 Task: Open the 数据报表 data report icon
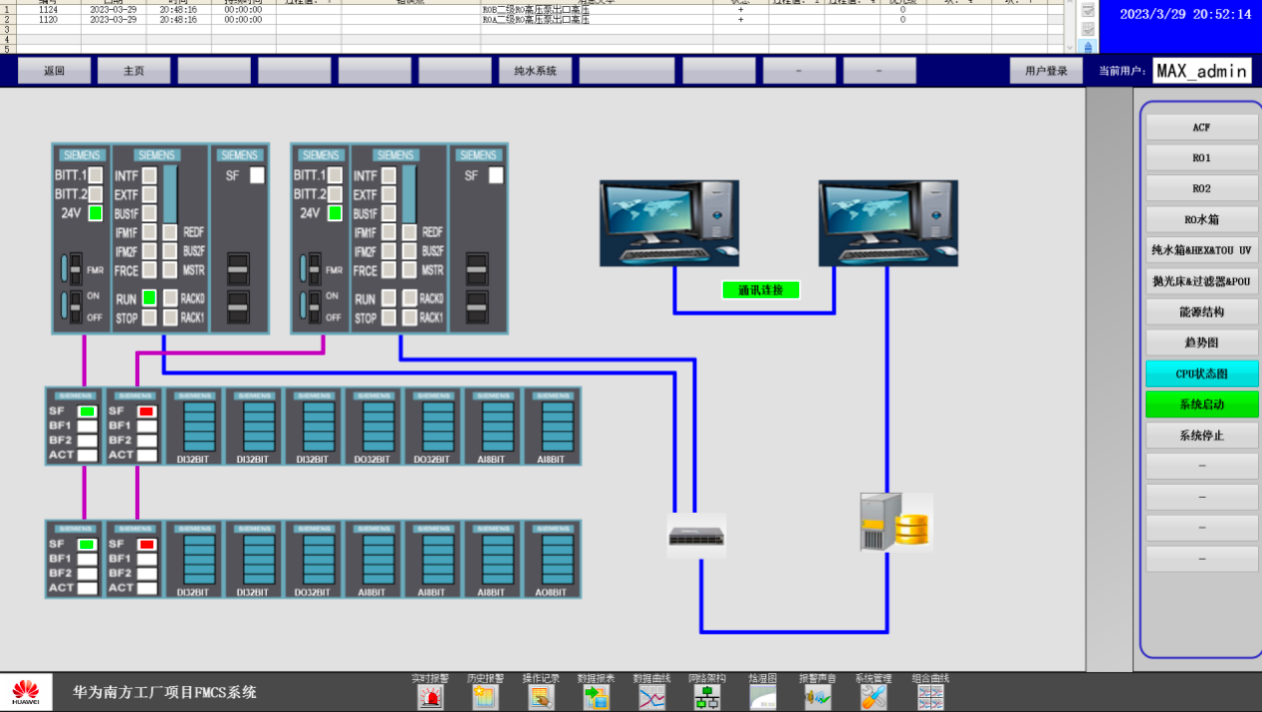(596, 697)
